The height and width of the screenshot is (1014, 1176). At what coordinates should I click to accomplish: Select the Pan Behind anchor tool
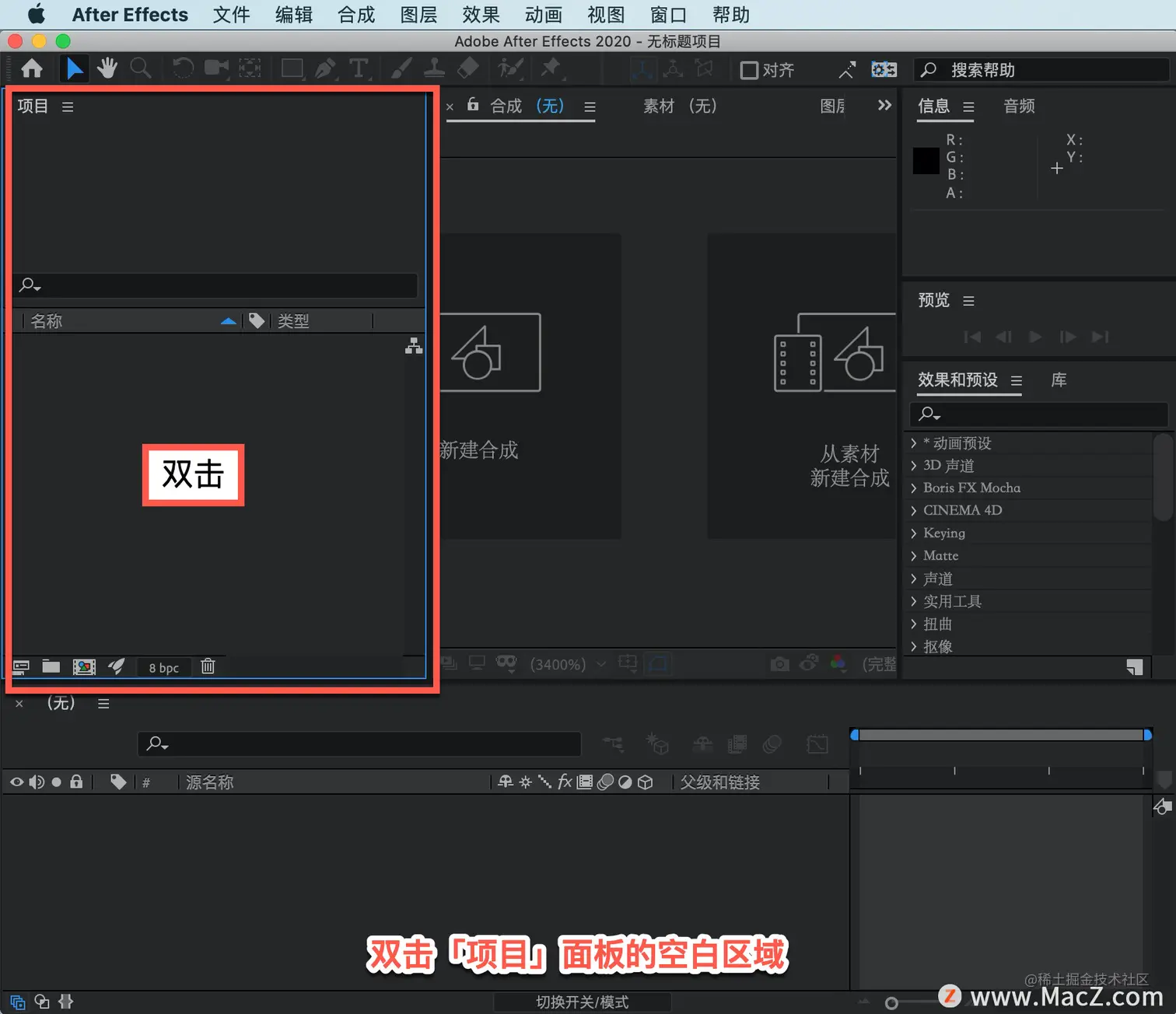point(250,69)
